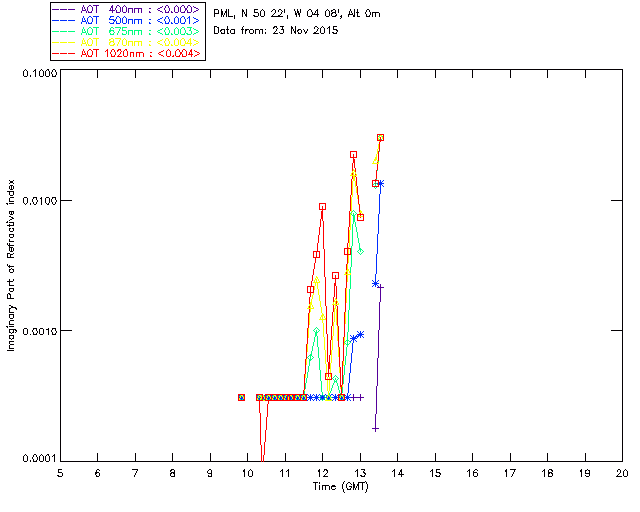The height and width of the screenshot is (512, 640).
Task: Select the highest red square marker near 13.5 GMT
Action: [380, 138]
